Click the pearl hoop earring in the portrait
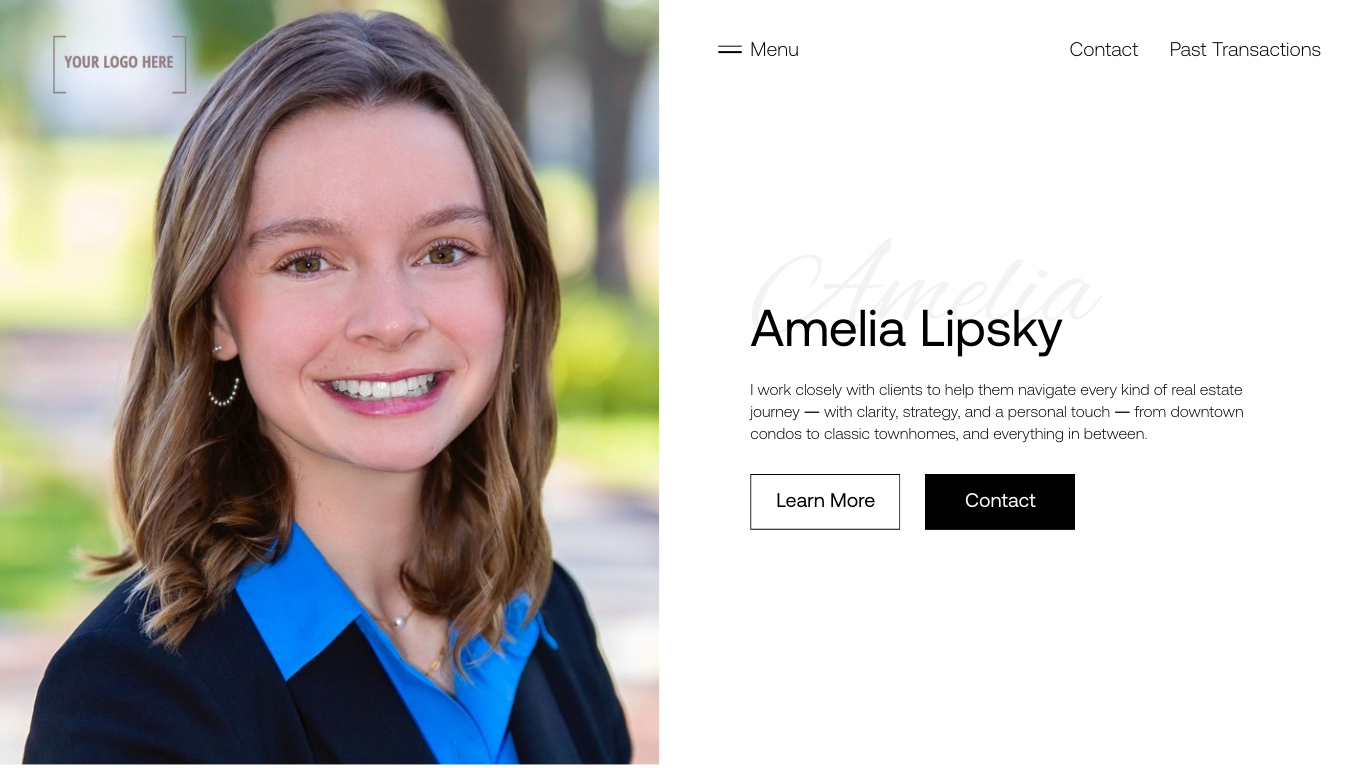 pyautogui.click(x=223, y=388)
